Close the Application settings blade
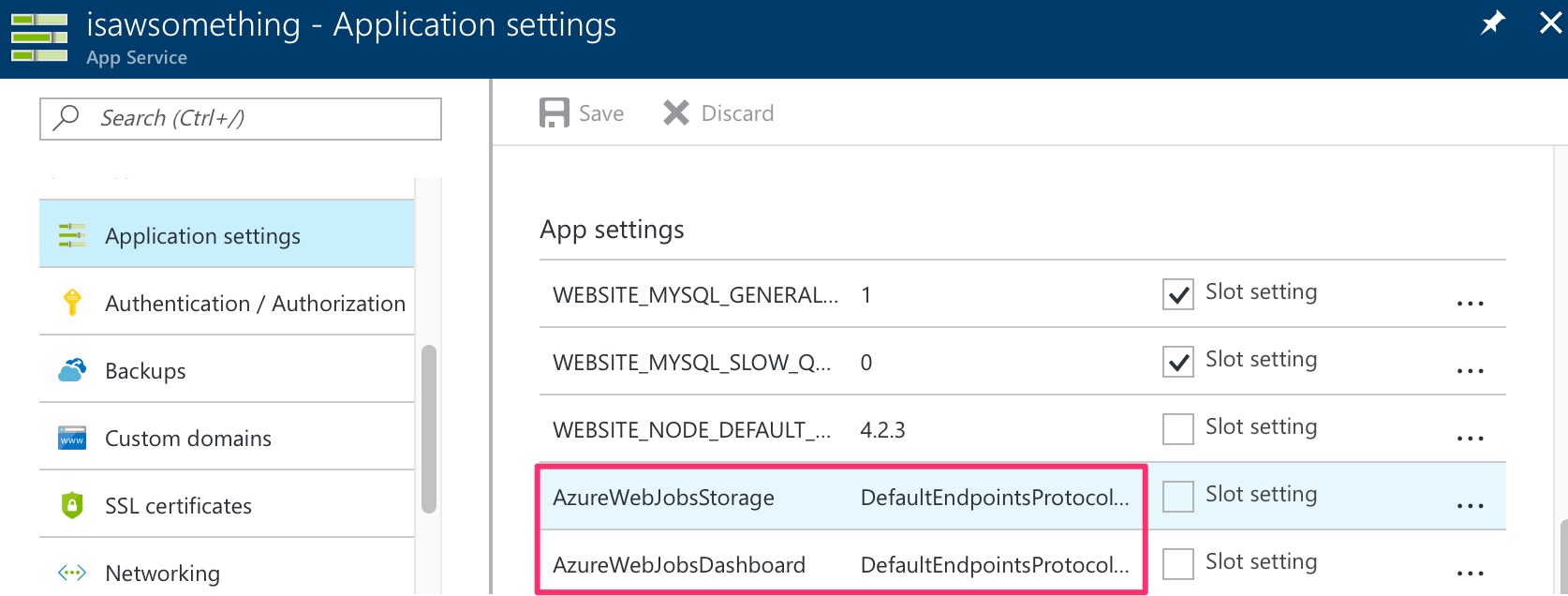1568x596 pixels. pyautogui.click(x=1550, y=22)
